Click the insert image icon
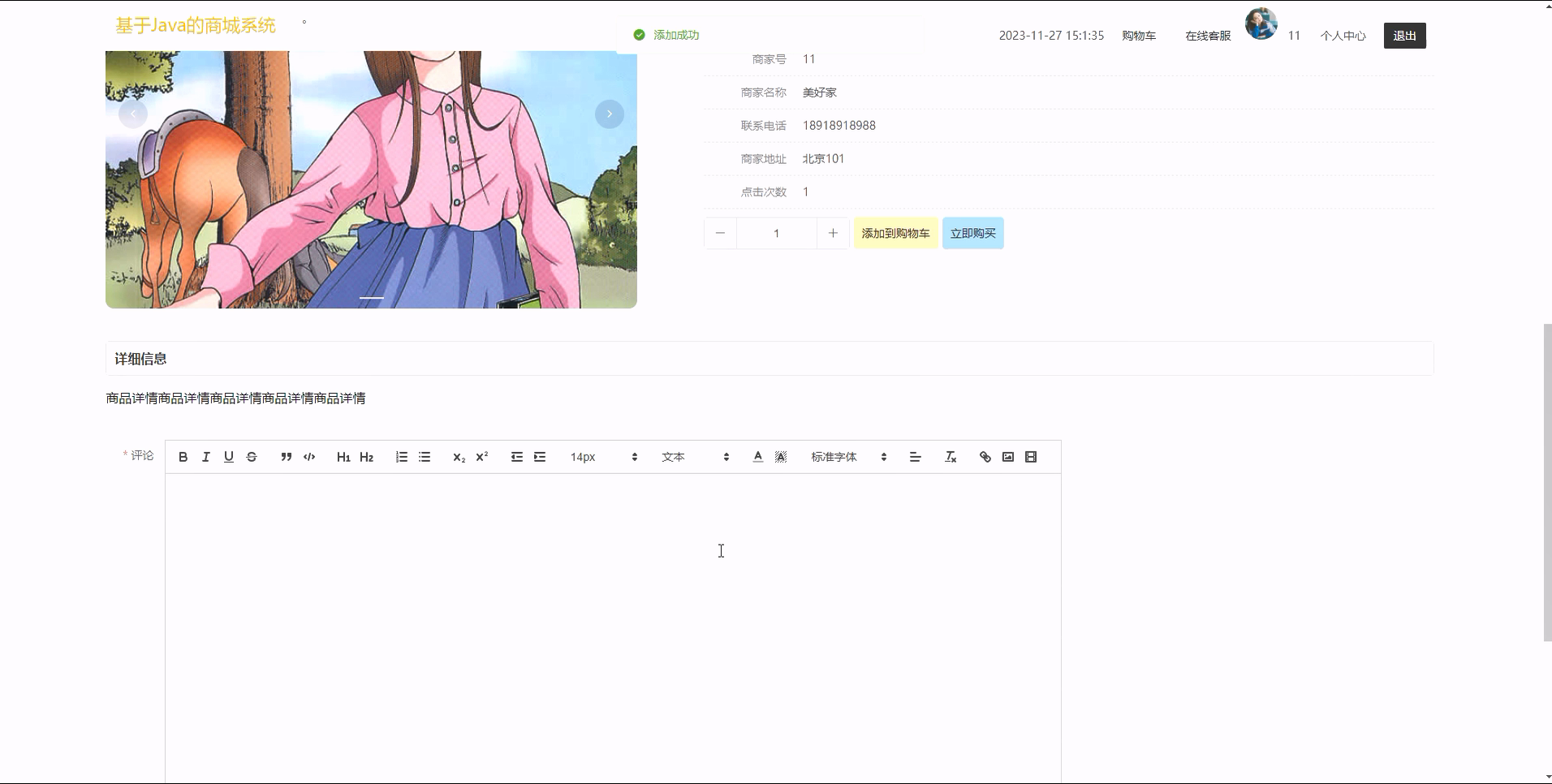 click(1007, 456)
